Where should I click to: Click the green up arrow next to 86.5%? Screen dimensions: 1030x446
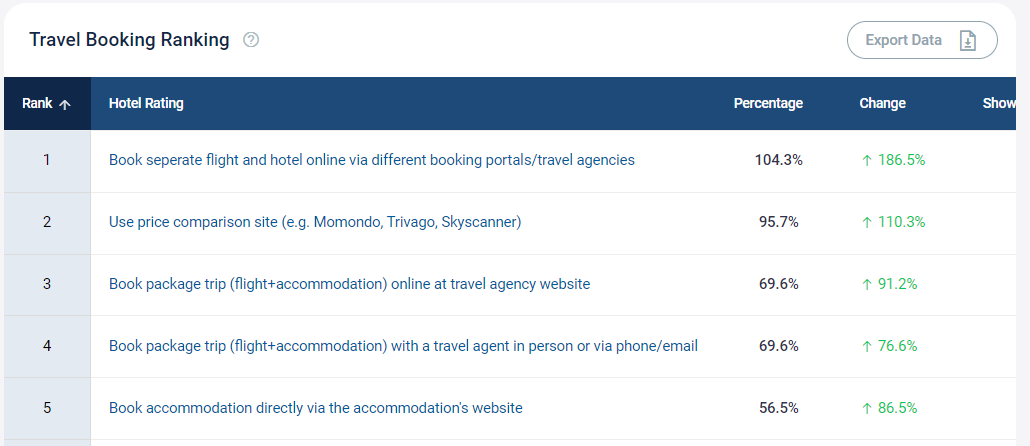pos(866,408)
